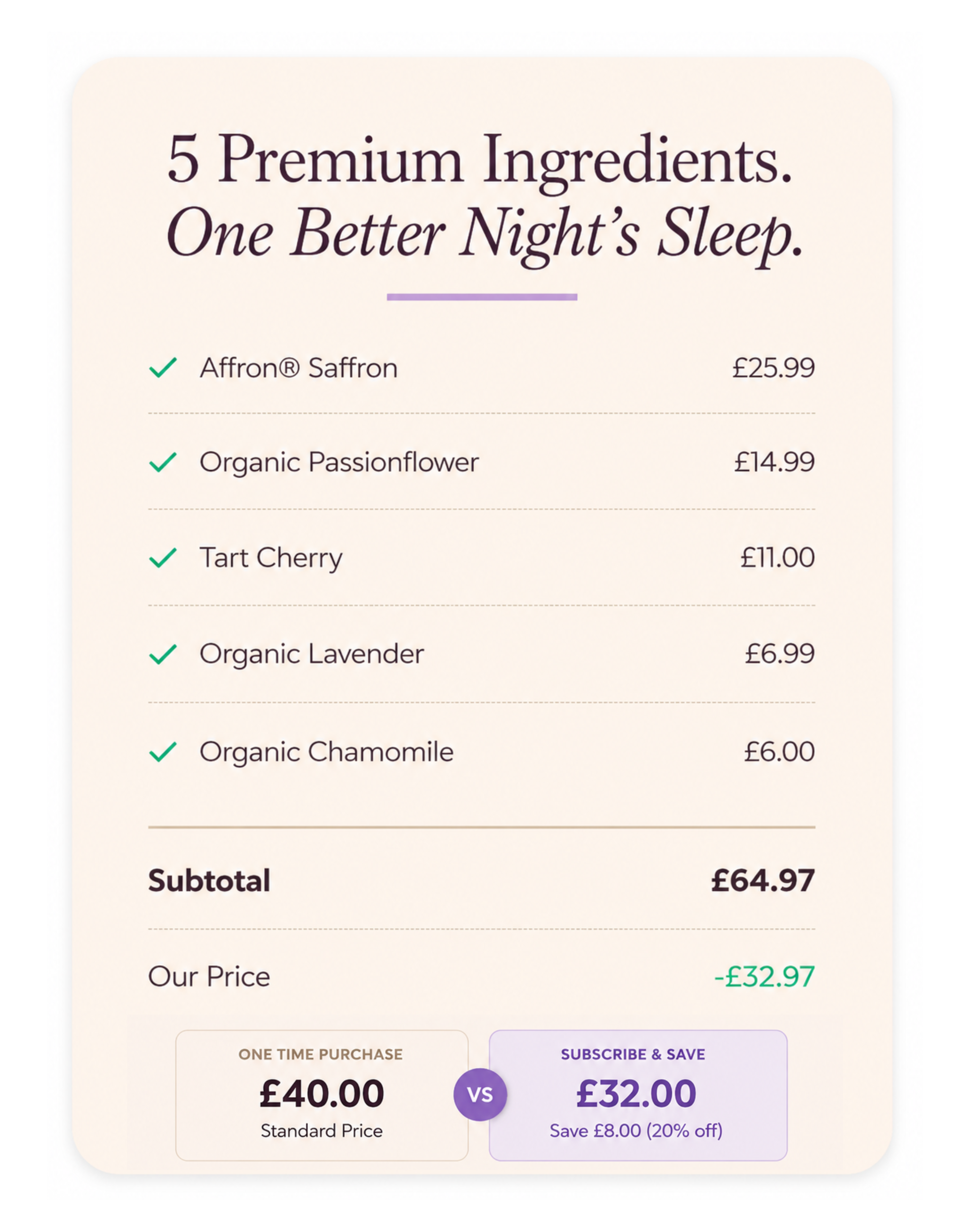Click the Our Price label
The width and height of the screenshot is (970, 1232).
pyautogui.click(x=209, y=976)
